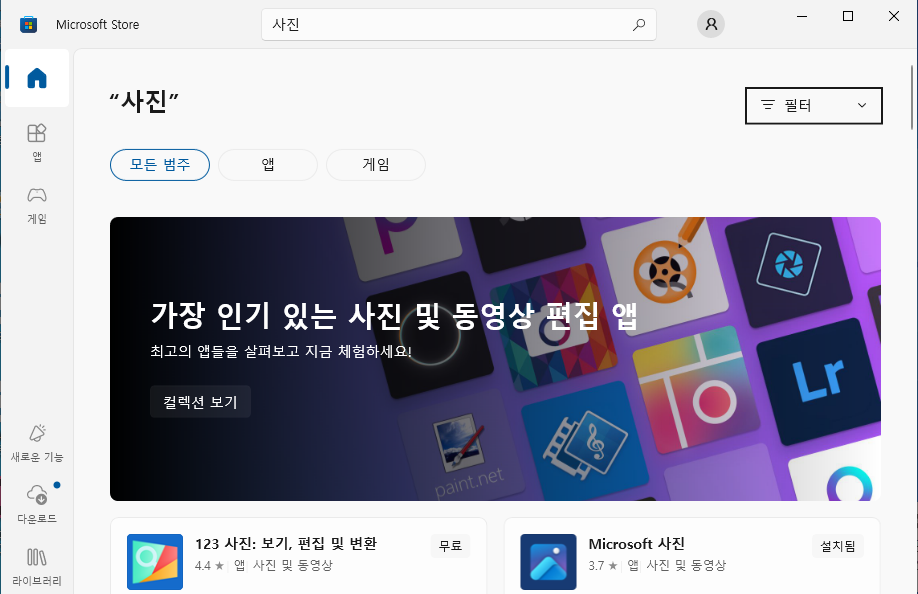Click 무료 button for 123 사진
This screenshot has height=594, width=918.
pos(450,546)
